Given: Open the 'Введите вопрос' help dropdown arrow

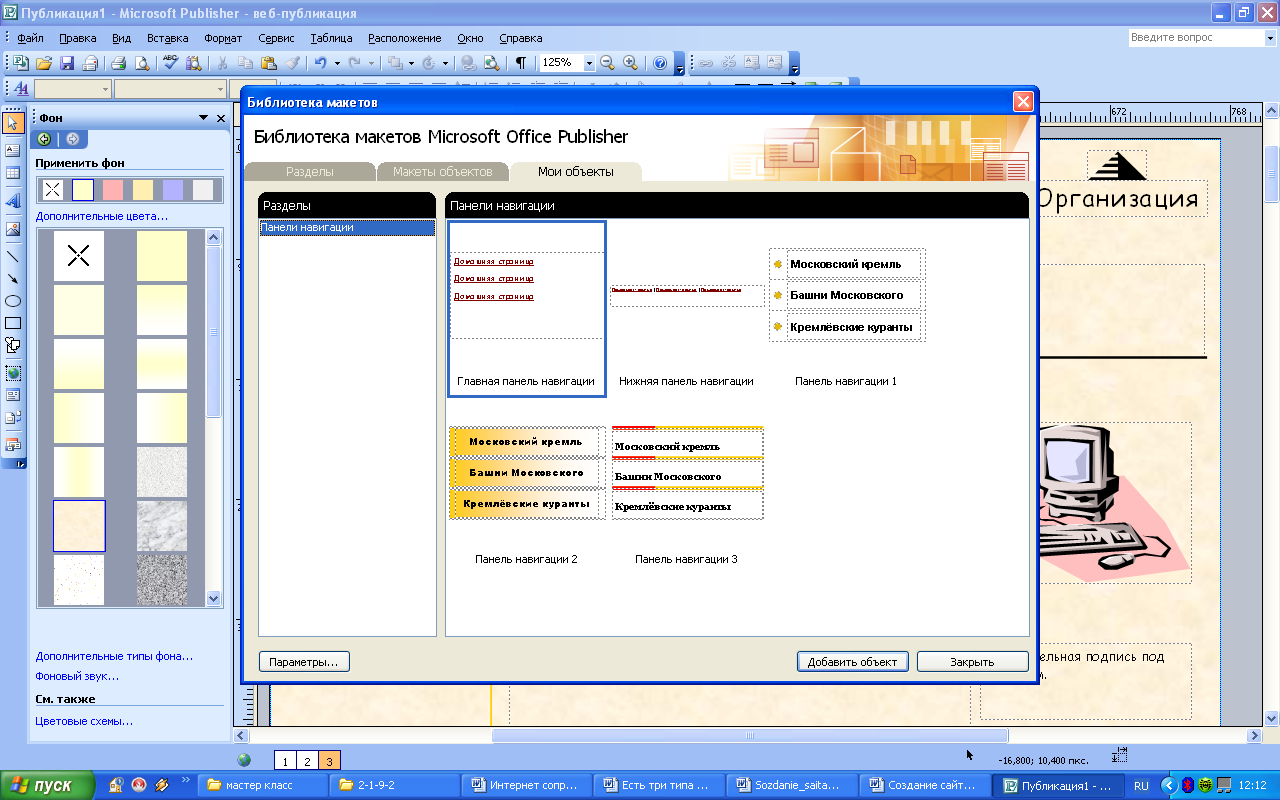Looking at the screenshot, I should 1270,37.
